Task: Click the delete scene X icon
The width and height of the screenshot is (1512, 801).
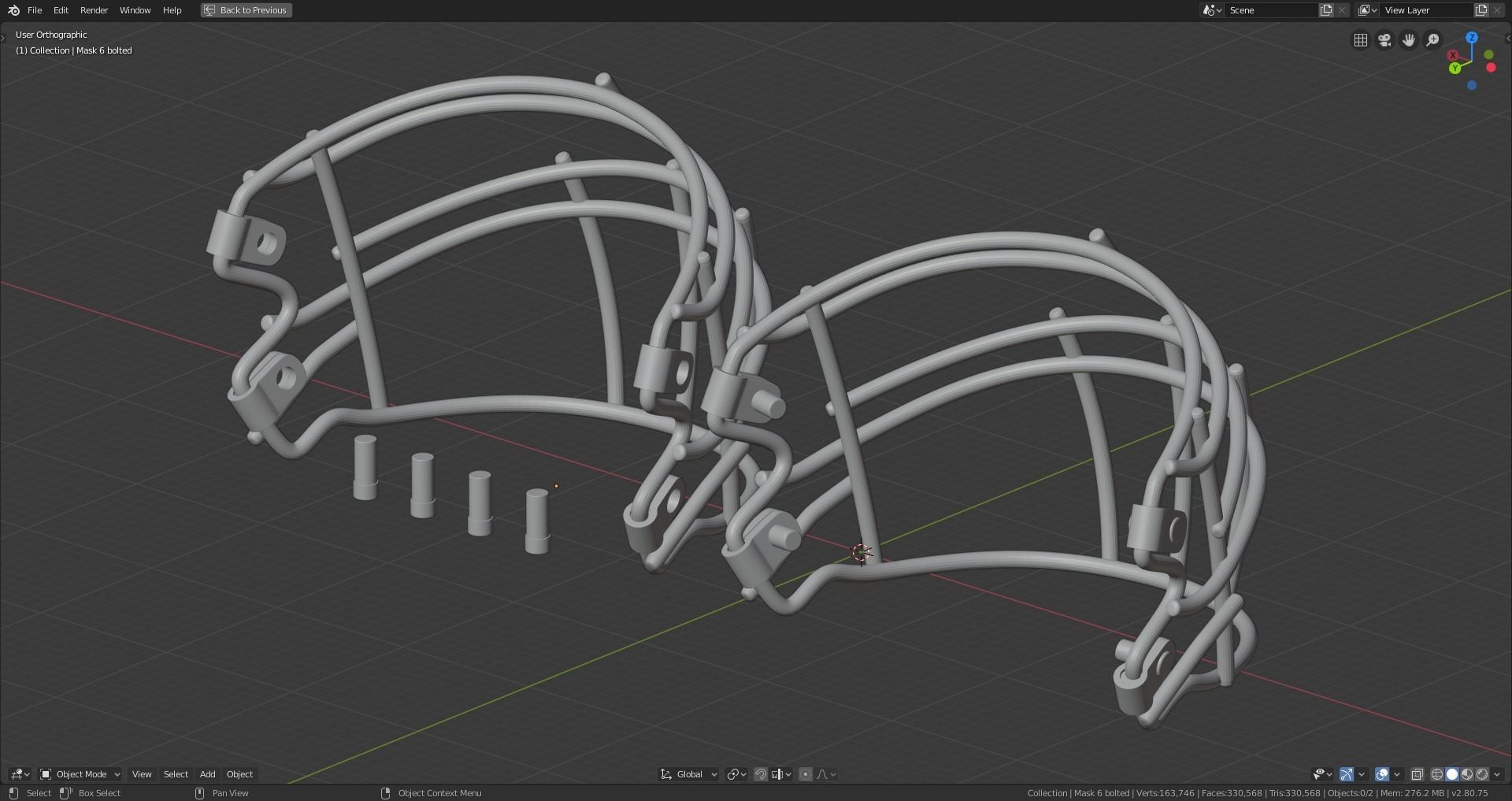Action: click(x=1342, y=10)
